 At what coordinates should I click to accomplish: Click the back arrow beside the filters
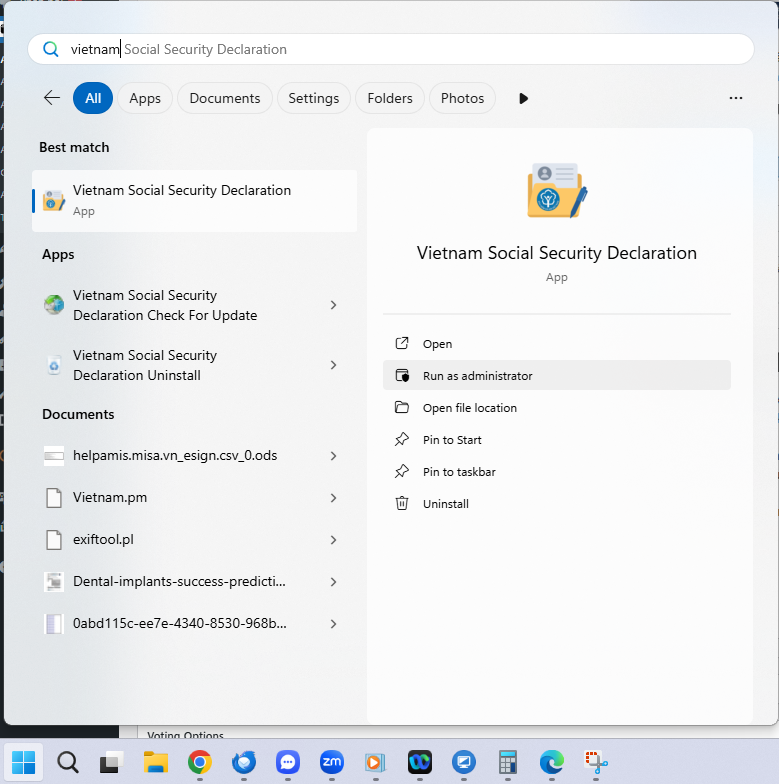tap(52, 98)
